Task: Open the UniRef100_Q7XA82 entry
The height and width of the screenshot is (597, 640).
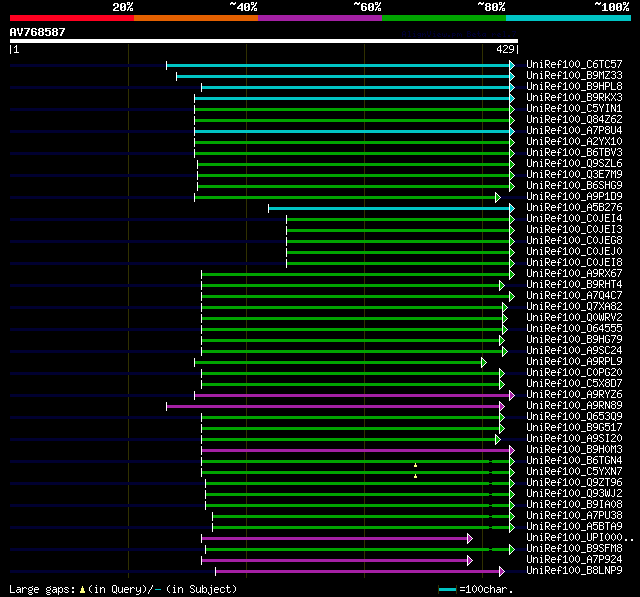Action: click(574, 307)
